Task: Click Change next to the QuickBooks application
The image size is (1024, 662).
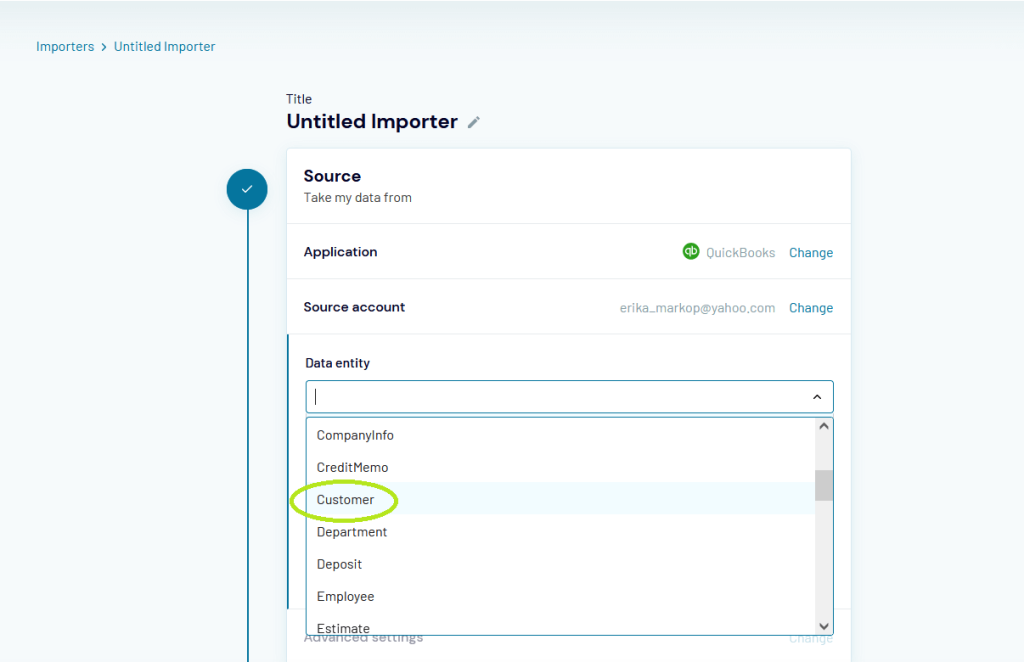Action: pos(810,253)
